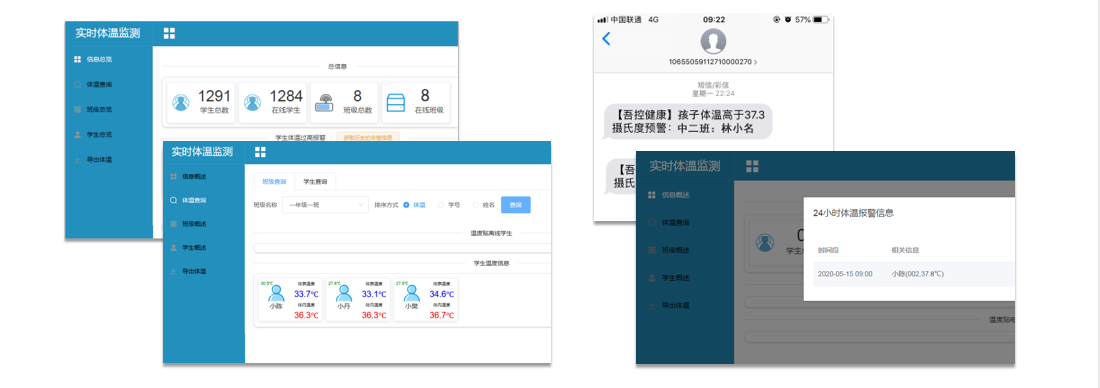
Task: Click the empty offline-students bar under 温度贴离线学生
Action: tap(402, 248)
